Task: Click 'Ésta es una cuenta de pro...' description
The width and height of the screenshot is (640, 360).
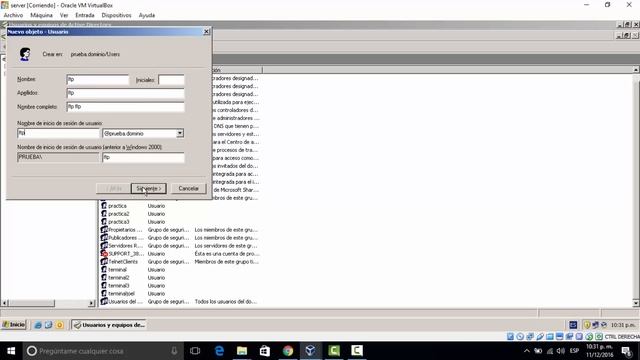Action: [227, 253]
